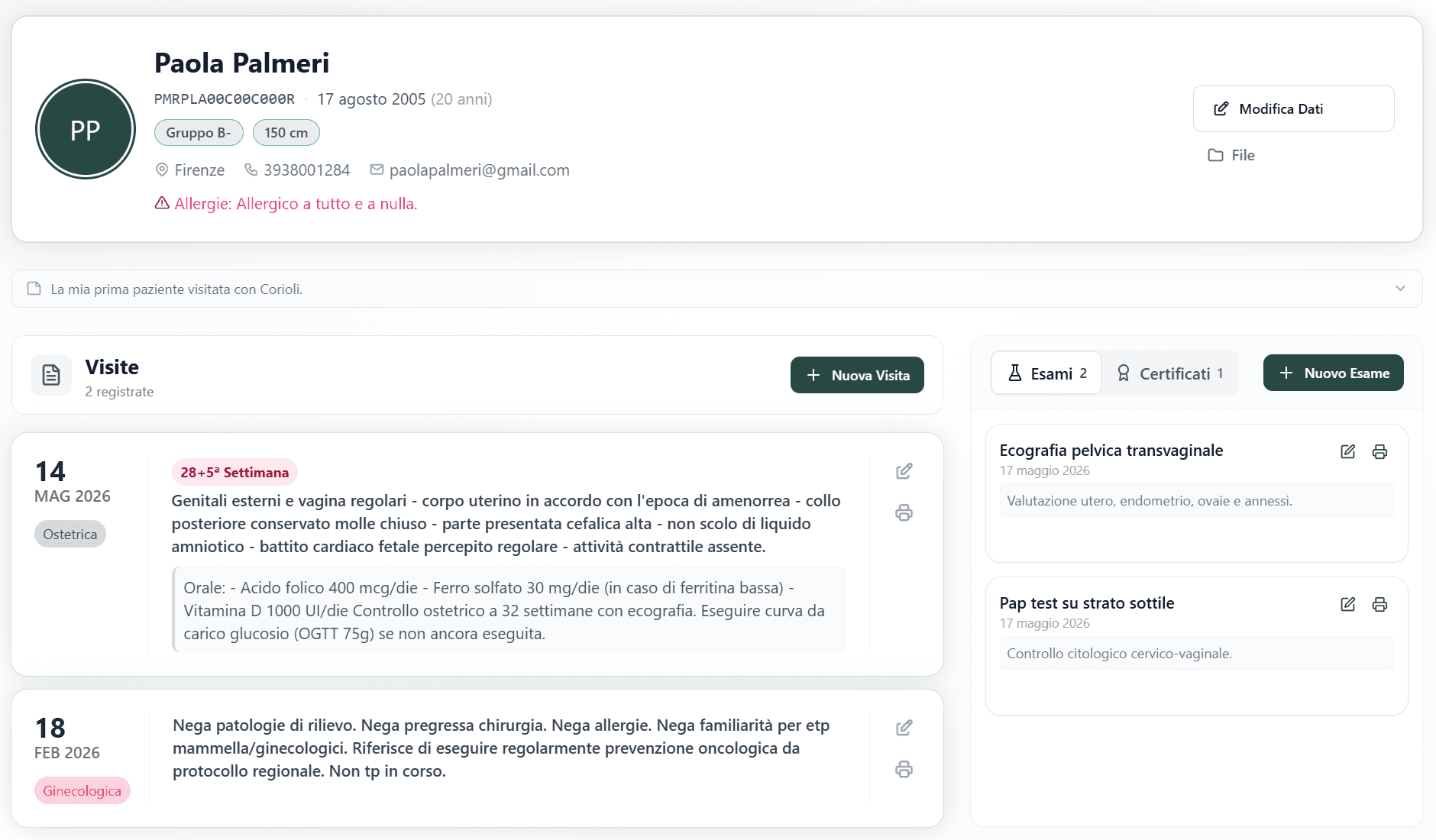Image resolution: width=1436 pixels, height=840 pixels.
Task: Click the 28+5ª Settimana badge
Action: pos(234,473)
